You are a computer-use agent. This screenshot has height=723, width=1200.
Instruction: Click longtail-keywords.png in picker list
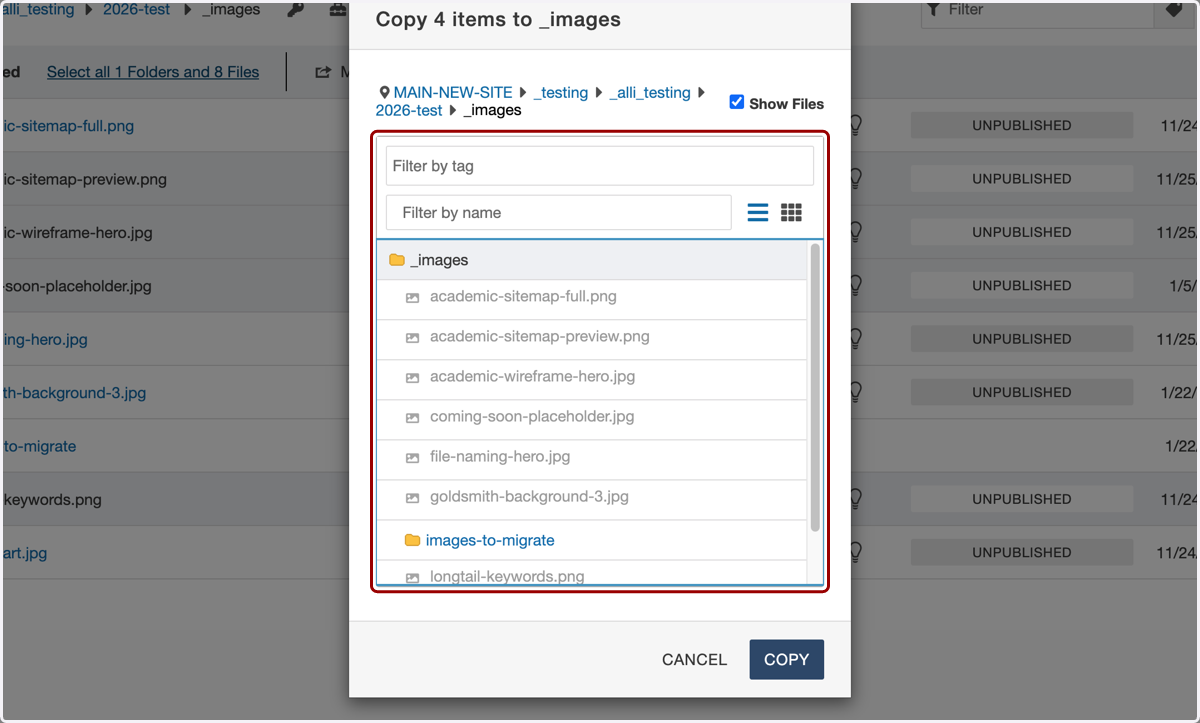tap(507, 576)
